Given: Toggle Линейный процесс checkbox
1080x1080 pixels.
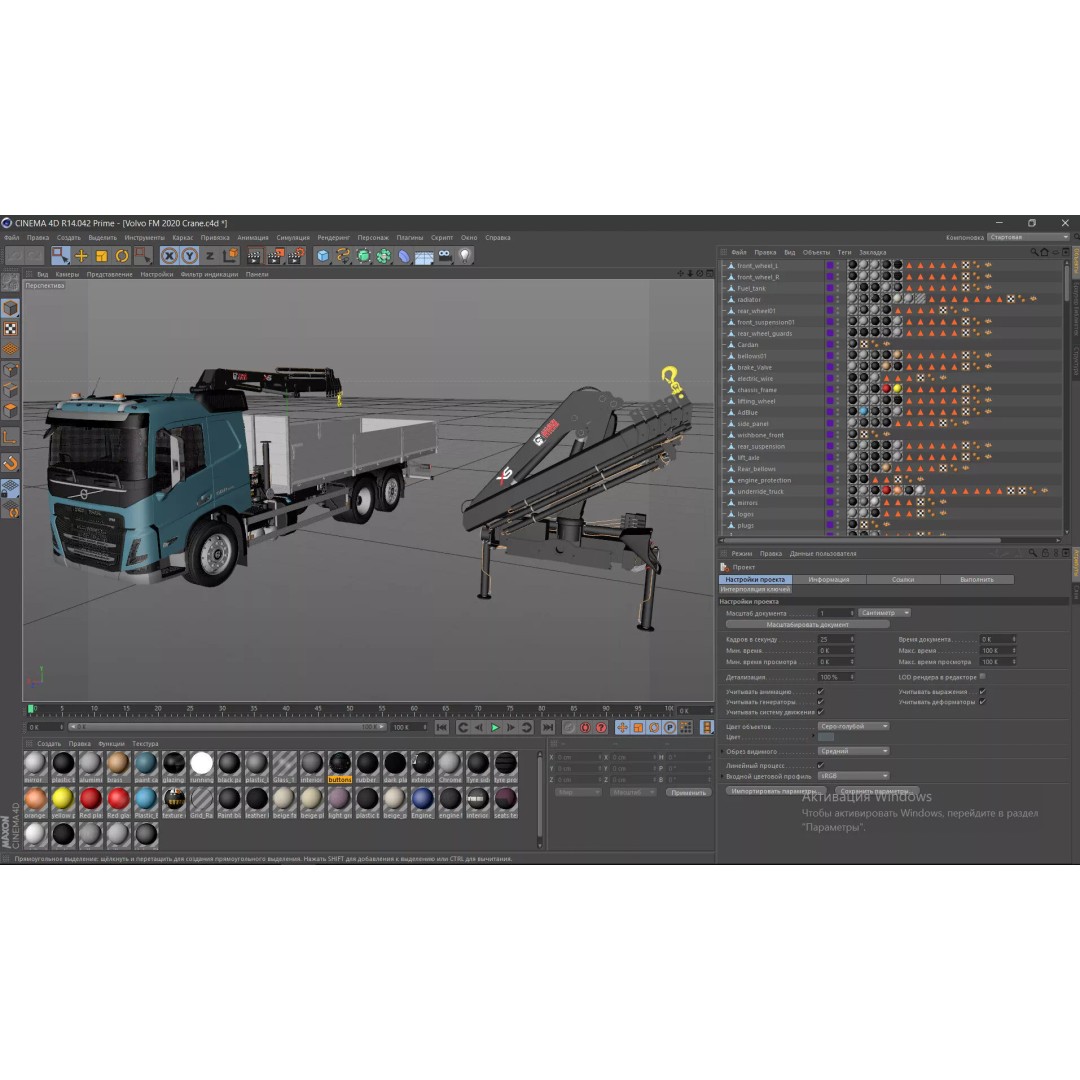Looking at the screenshot, I should pos(820,765).
